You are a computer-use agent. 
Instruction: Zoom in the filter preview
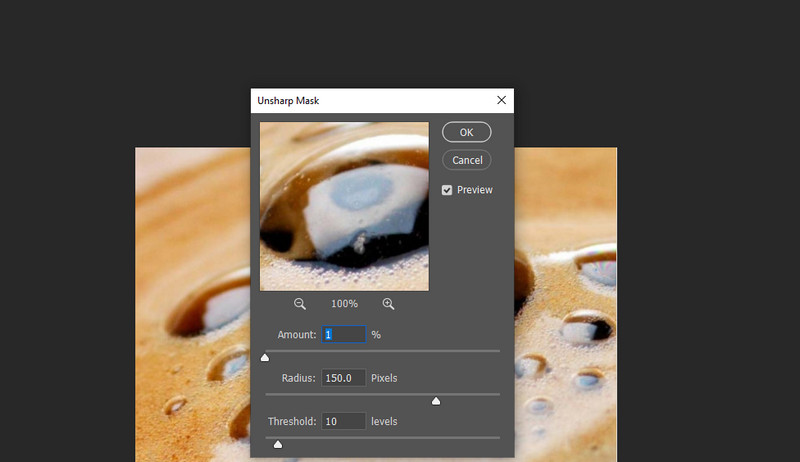388,304
